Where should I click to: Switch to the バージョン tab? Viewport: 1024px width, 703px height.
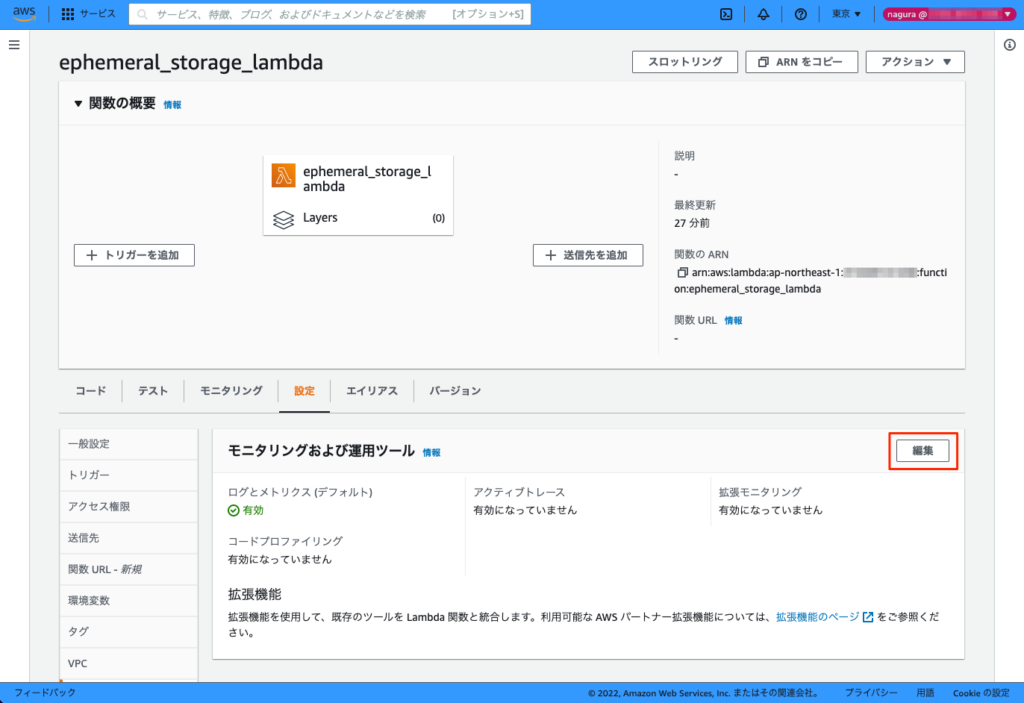[x=455, y=391]
